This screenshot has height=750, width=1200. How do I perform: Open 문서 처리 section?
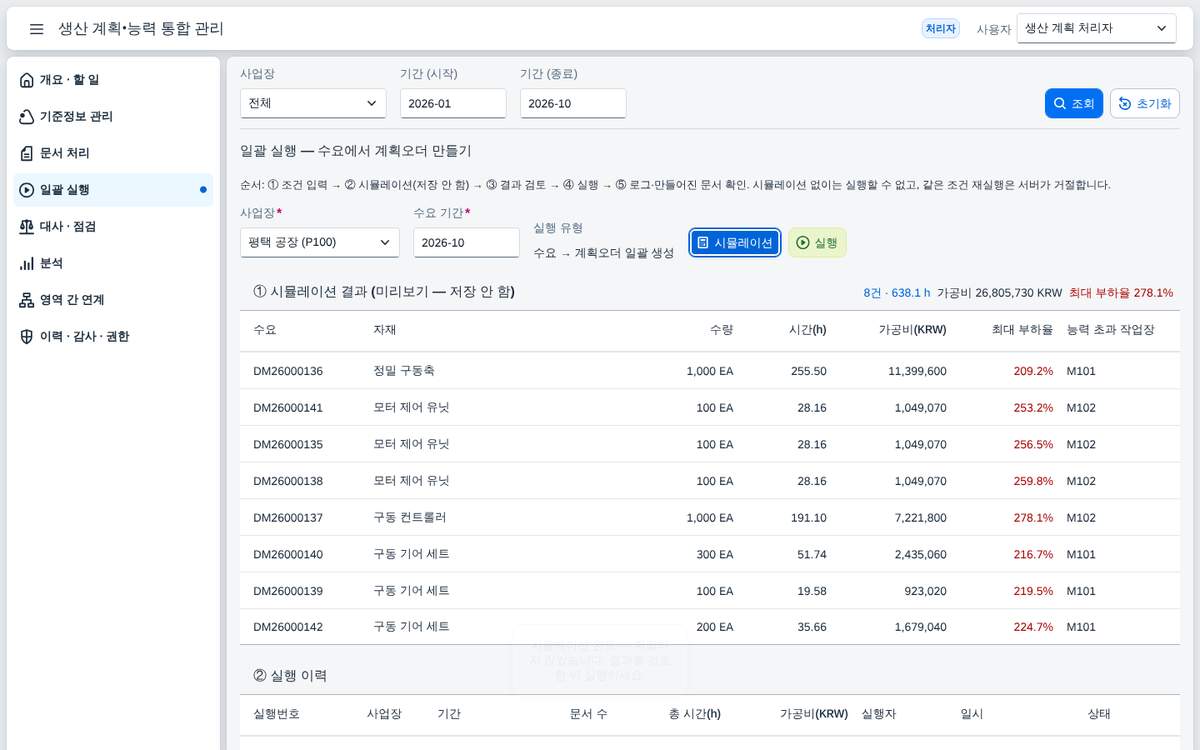(x=113, y=153)
